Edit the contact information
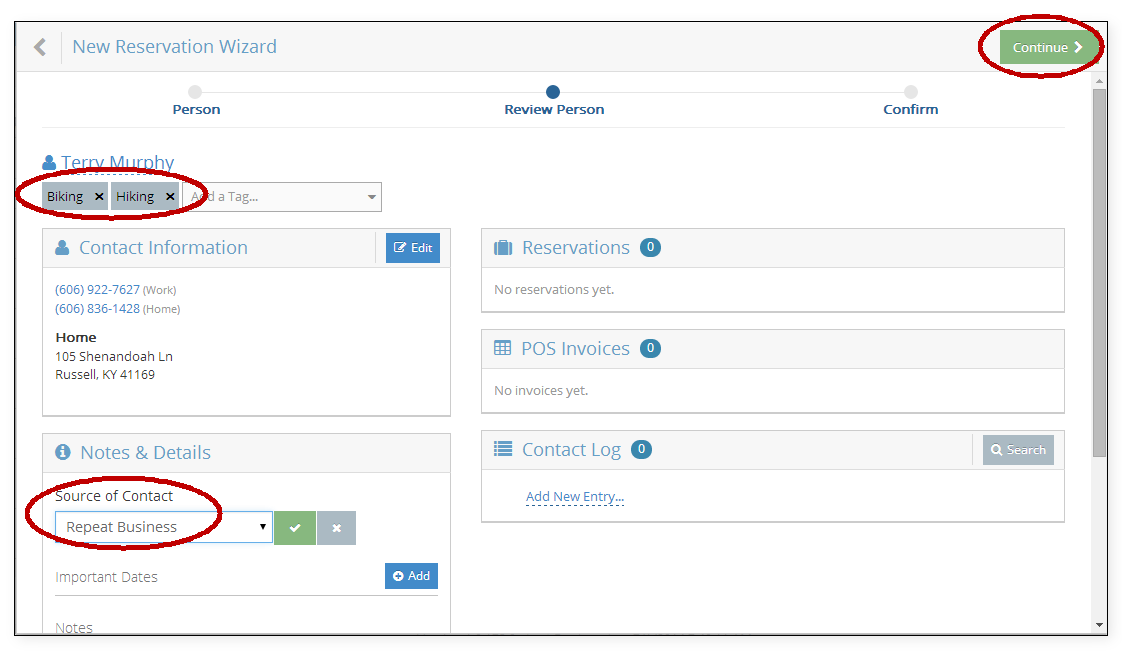 tap(413, 248)
